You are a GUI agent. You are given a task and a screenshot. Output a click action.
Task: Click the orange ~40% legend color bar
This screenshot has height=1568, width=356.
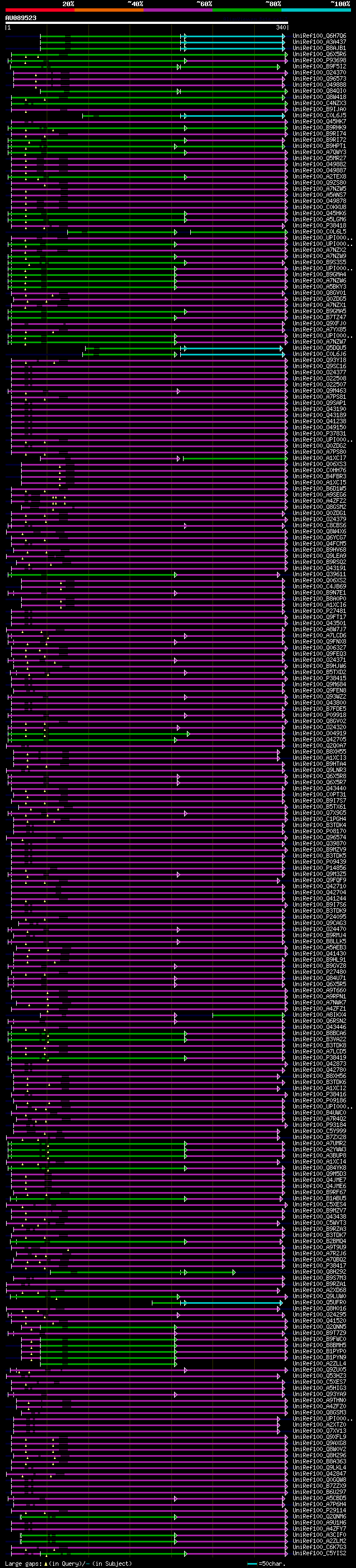[x=109, y=10]
